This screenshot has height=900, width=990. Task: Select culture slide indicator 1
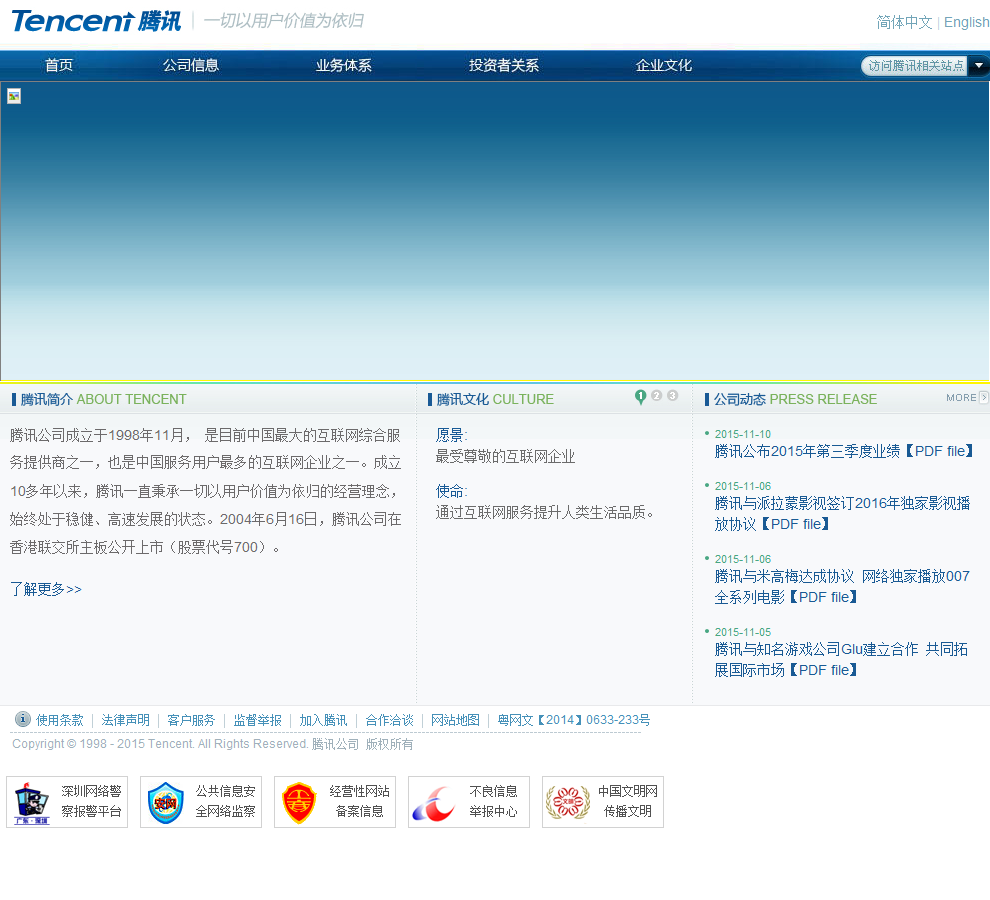click(640, 397)
